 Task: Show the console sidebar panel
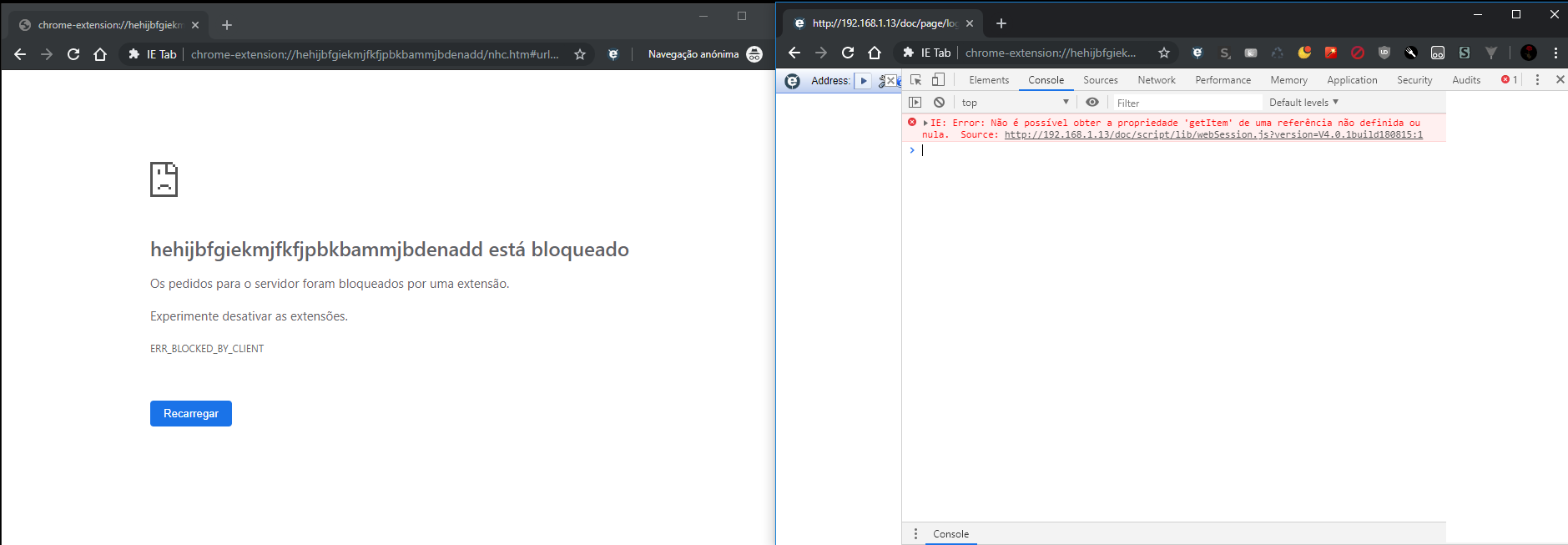click(915, 103)
